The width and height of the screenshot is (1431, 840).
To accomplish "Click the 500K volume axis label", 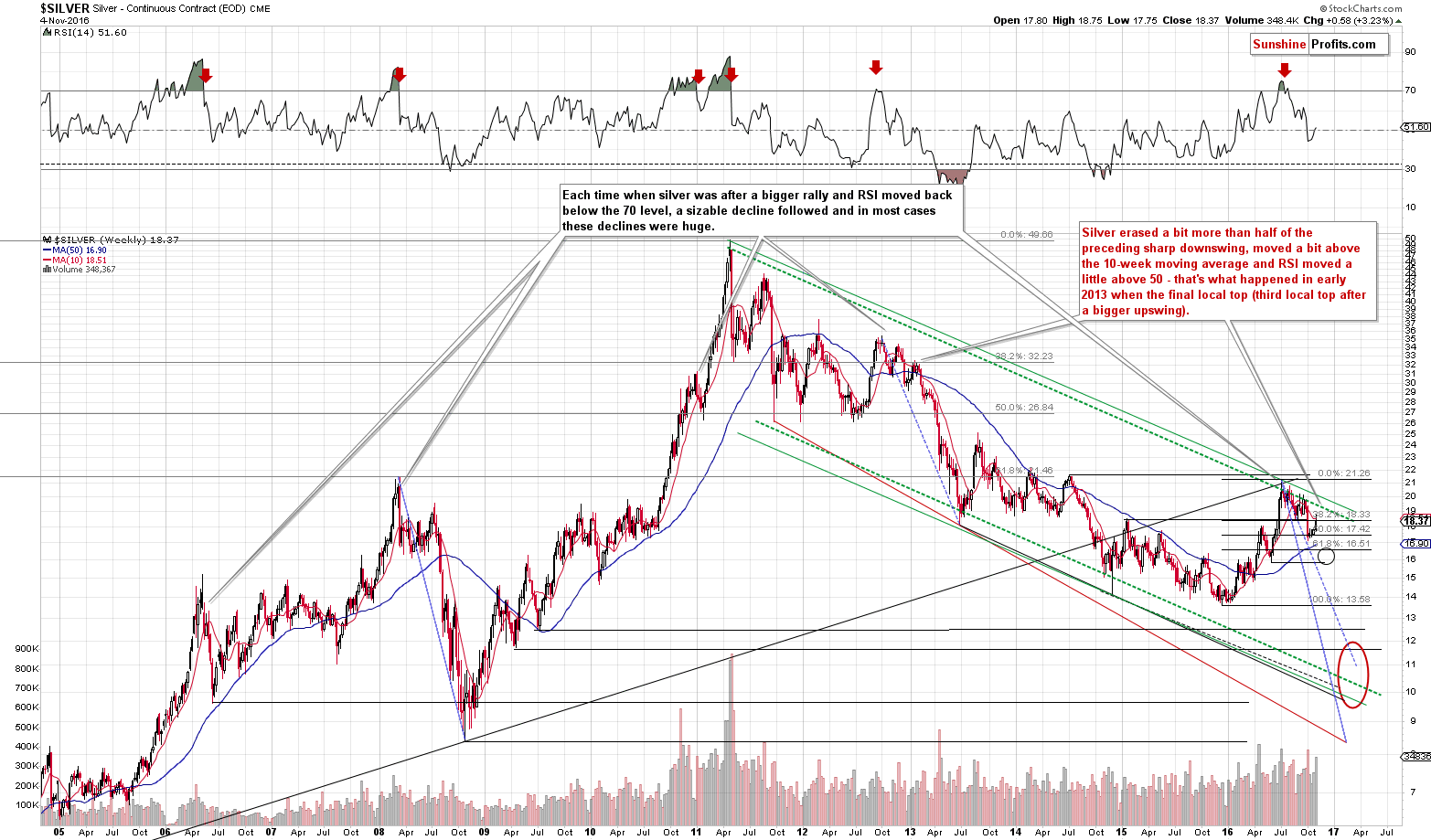I will (27, 728).
